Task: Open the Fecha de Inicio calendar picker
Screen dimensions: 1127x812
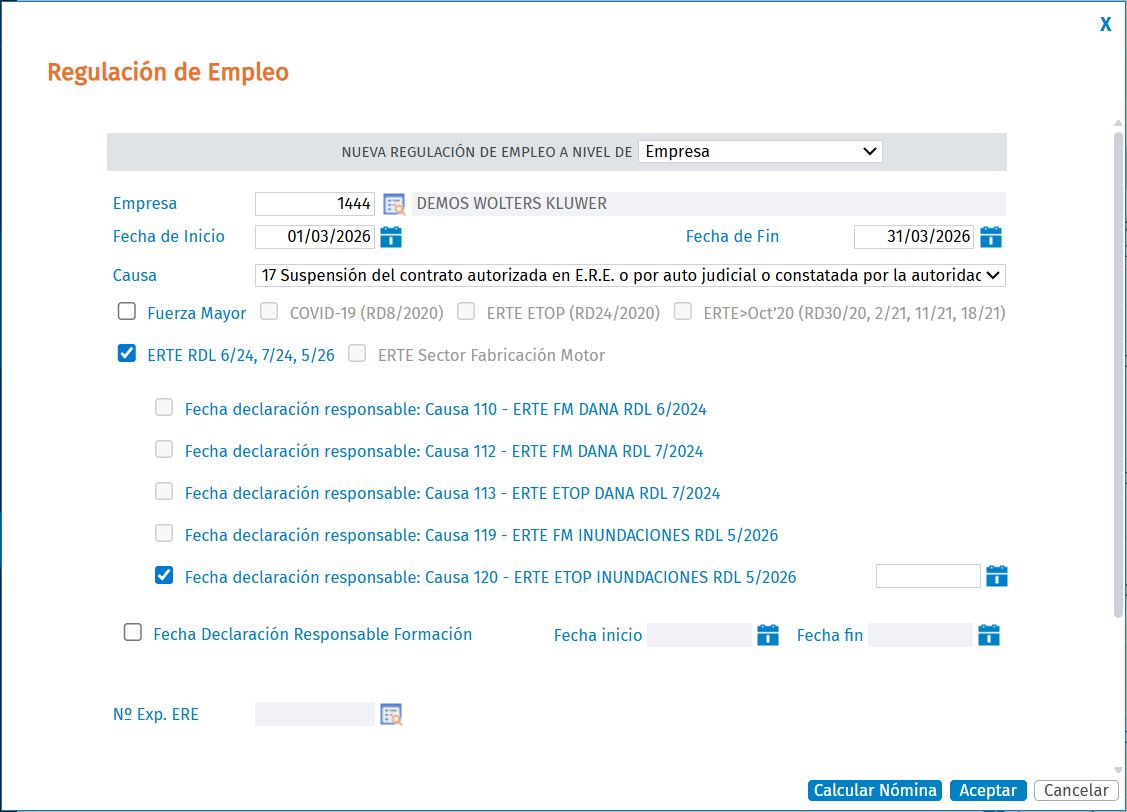Action: [x=391, y=236]
